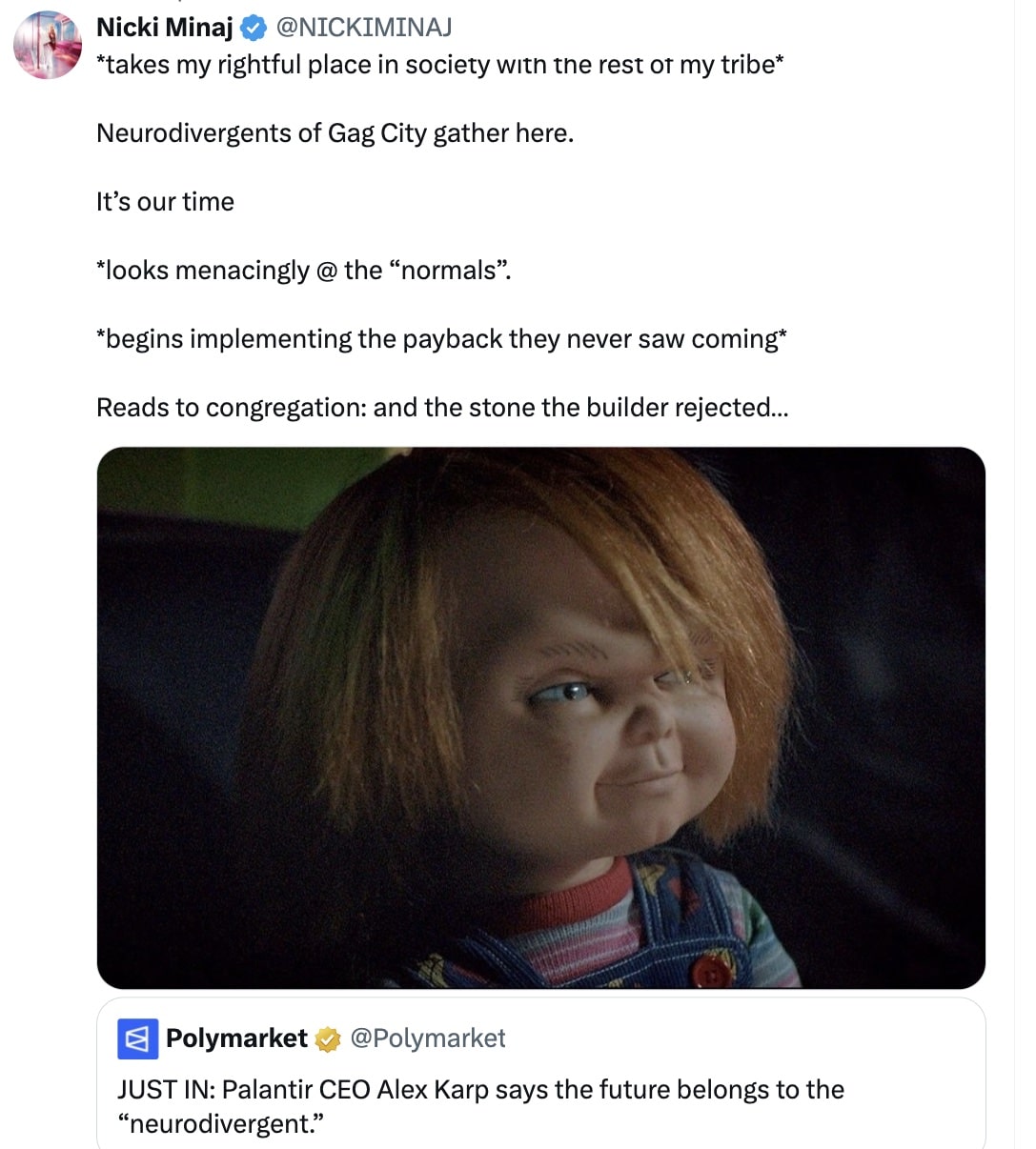Image resolution: width=1036 pixels, height=1149 pixels.
Task: Visit the @NICKIMINAJ handle
Action: (x=364, y=28)
